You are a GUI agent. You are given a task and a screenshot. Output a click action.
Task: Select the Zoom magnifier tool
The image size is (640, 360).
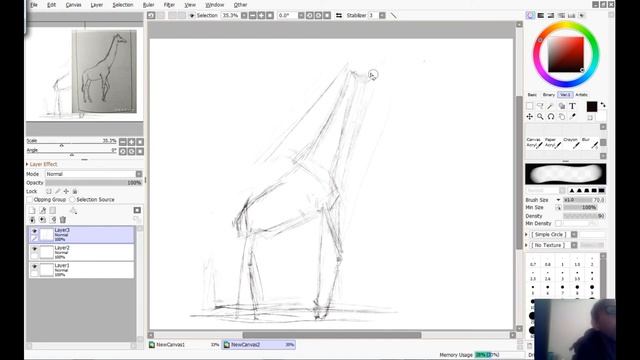pyautogui.click(x=540, y=117)
